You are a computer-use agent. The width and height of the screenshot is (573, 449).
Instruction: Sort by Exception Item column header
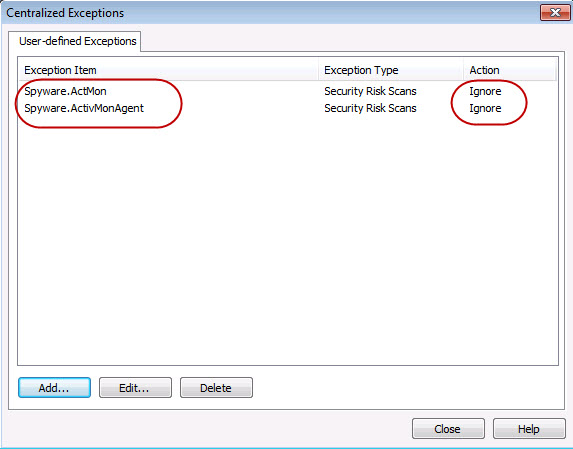(168, 70)
